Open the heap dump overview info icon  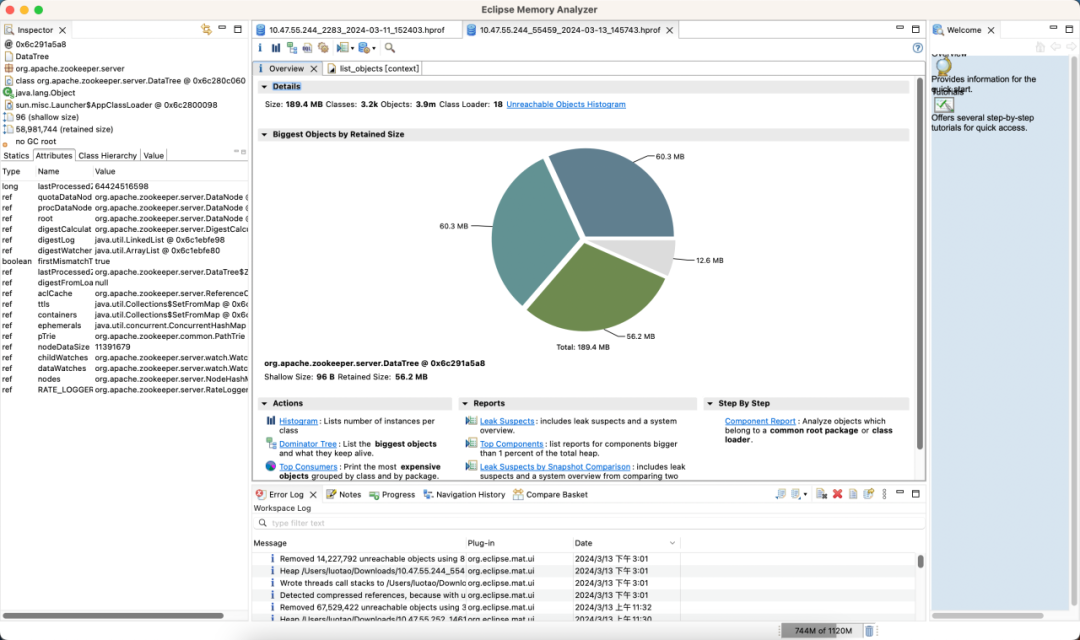click(260, 48)
